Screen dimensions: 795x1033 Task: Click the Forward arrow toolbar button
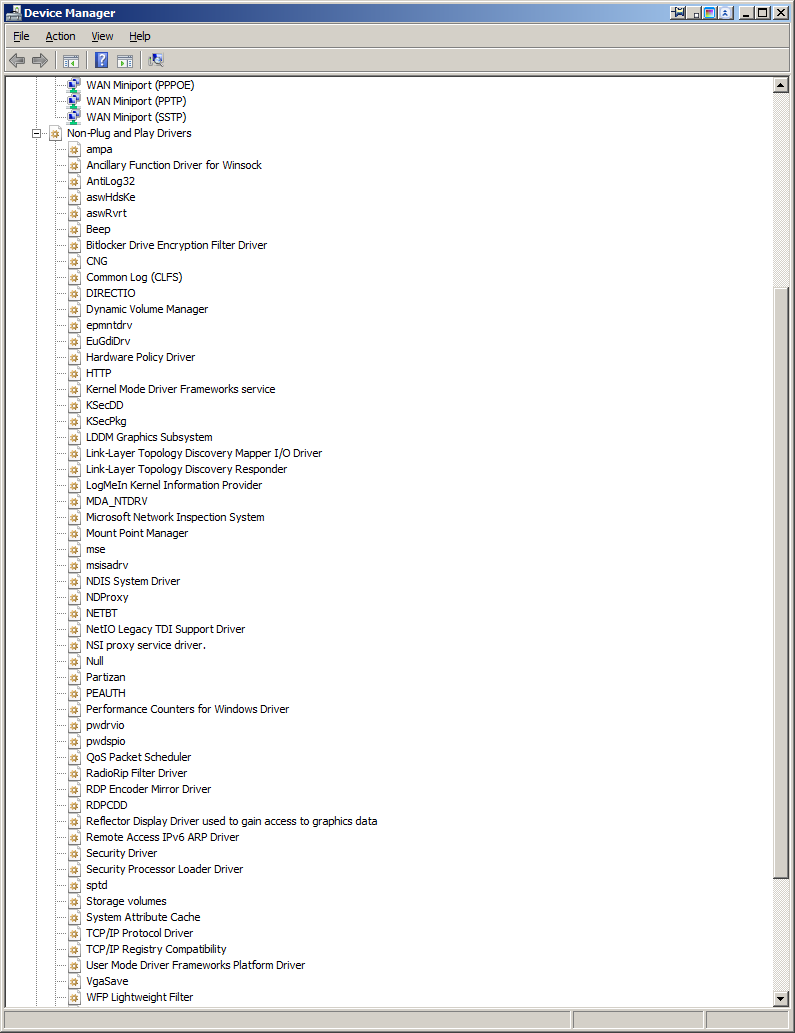[40, 60]
